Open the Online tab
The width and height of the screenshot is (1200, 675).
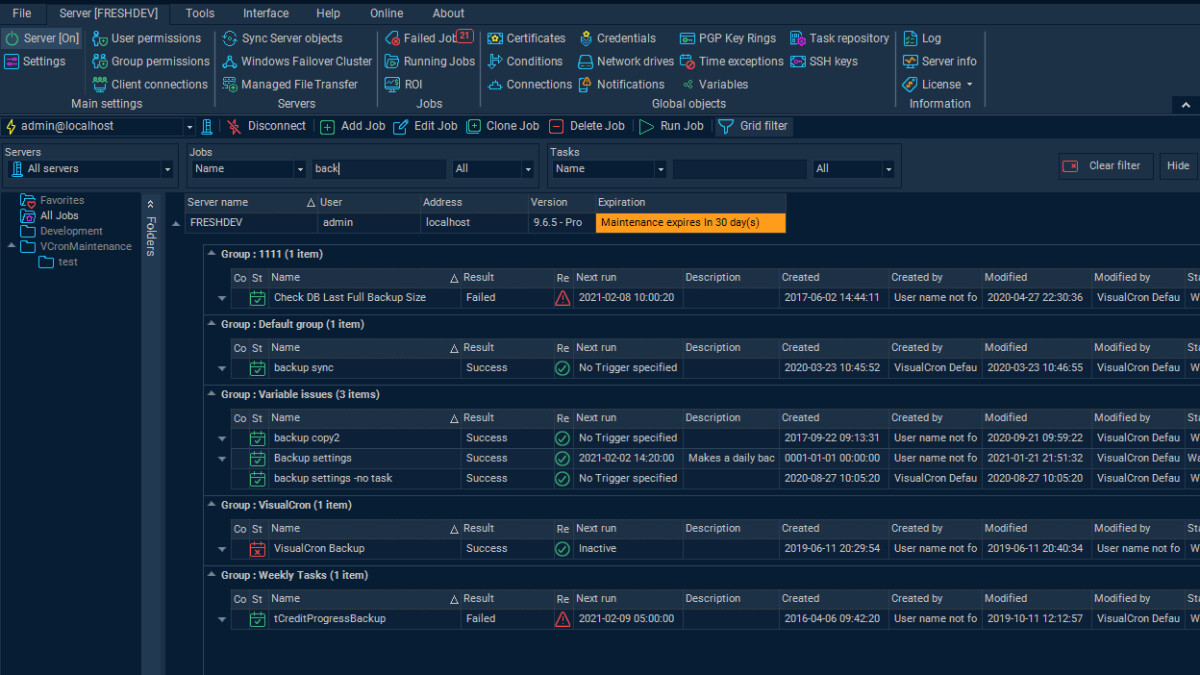(x=386, y=13)
